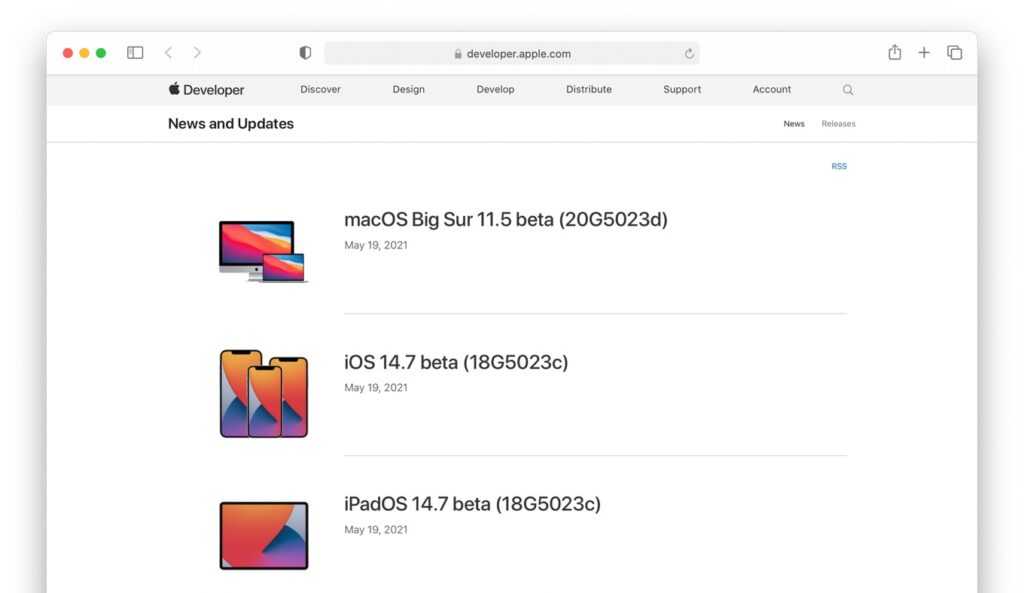Go back with the left chevron
Viewport: 1024px width, 593px height.
168,53
